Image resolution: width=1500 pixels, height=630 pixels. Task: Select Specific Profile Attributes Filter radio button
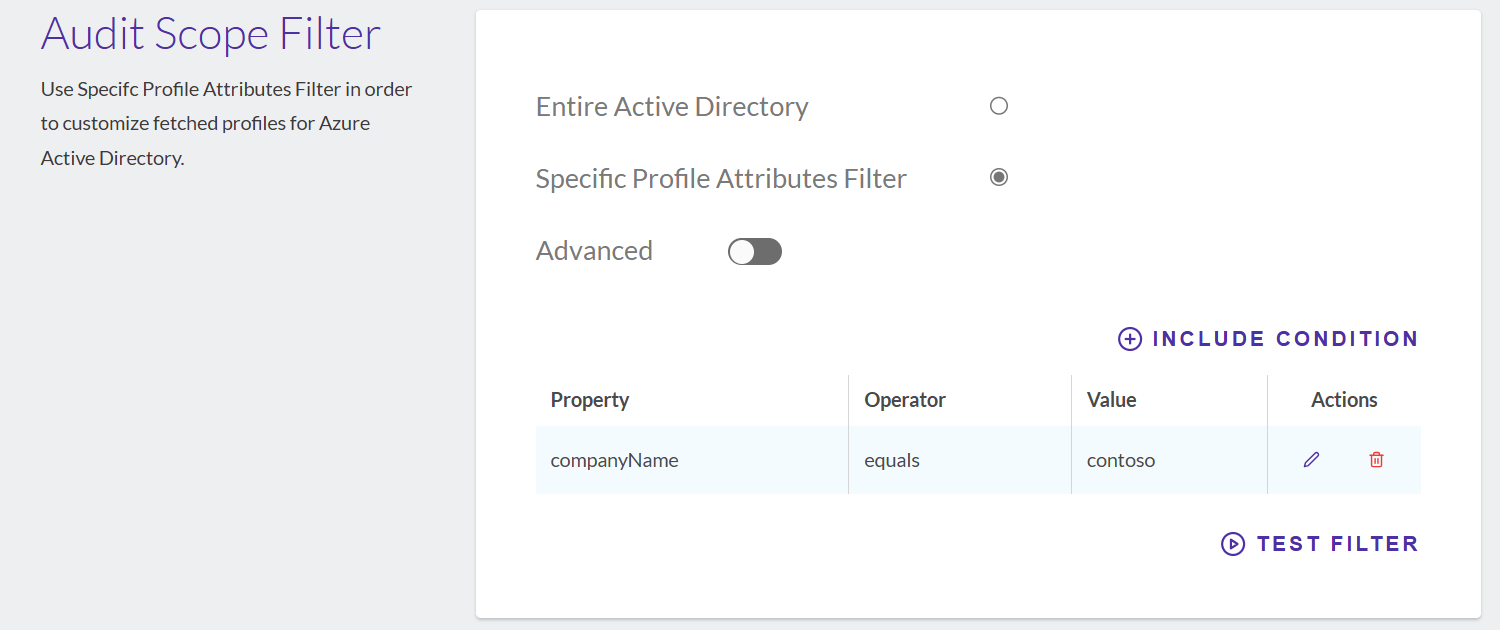(998, 177)
